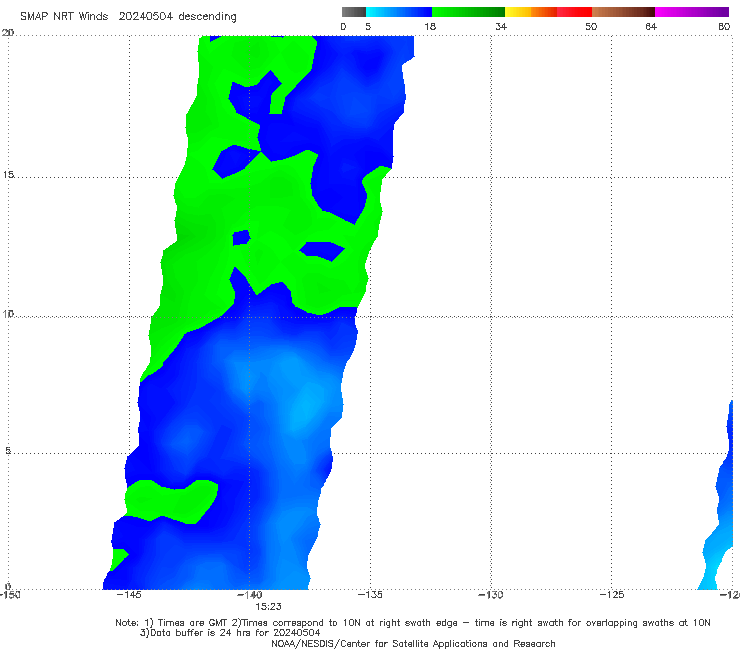Select the cyan-blue segment of the color bar
Screen dimensions: 740x650
point(399,12)
